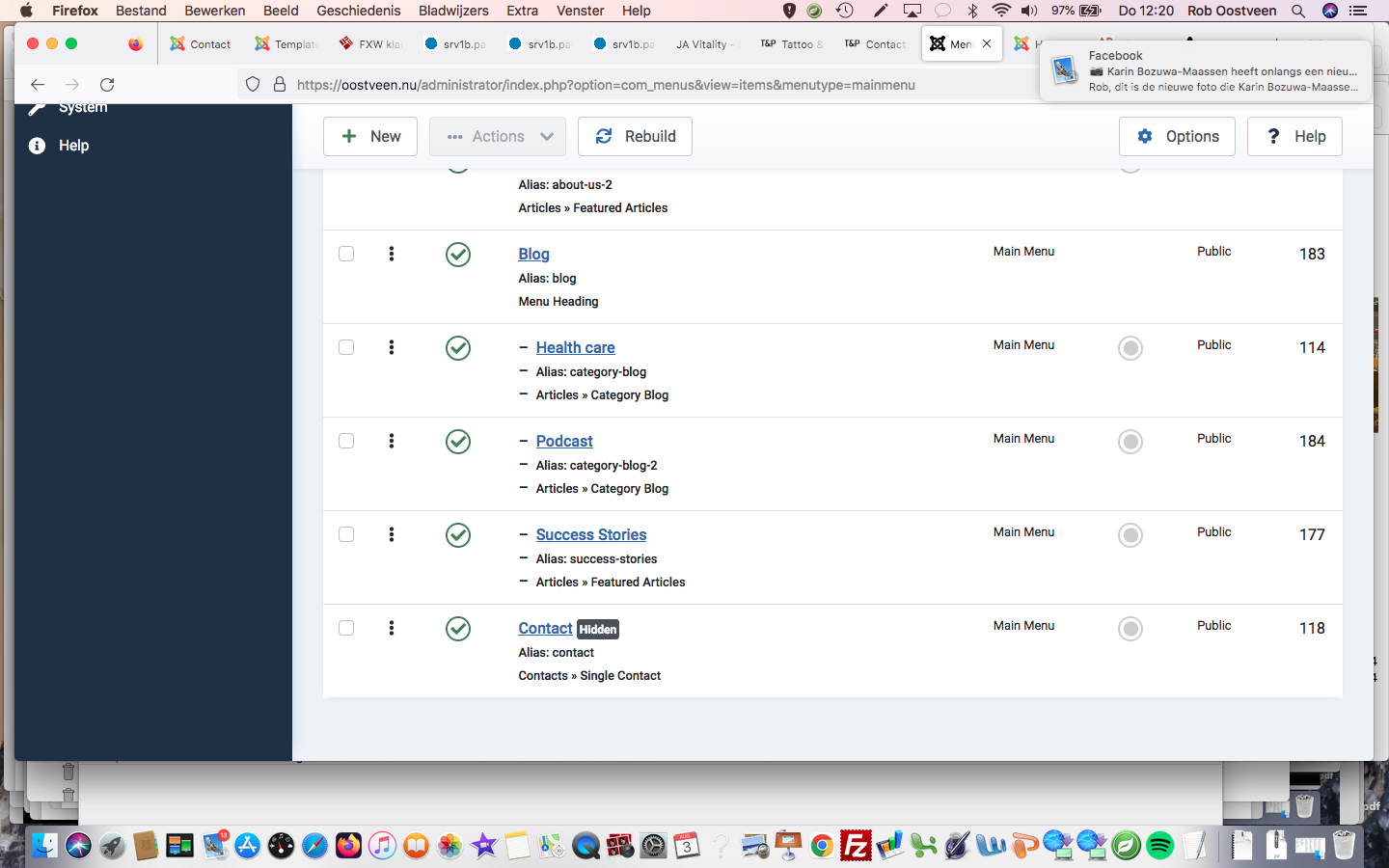The width and height of the screenshot is (1389, 868).
Task: Launch iMovie from the dock
Action: point(483,846)
